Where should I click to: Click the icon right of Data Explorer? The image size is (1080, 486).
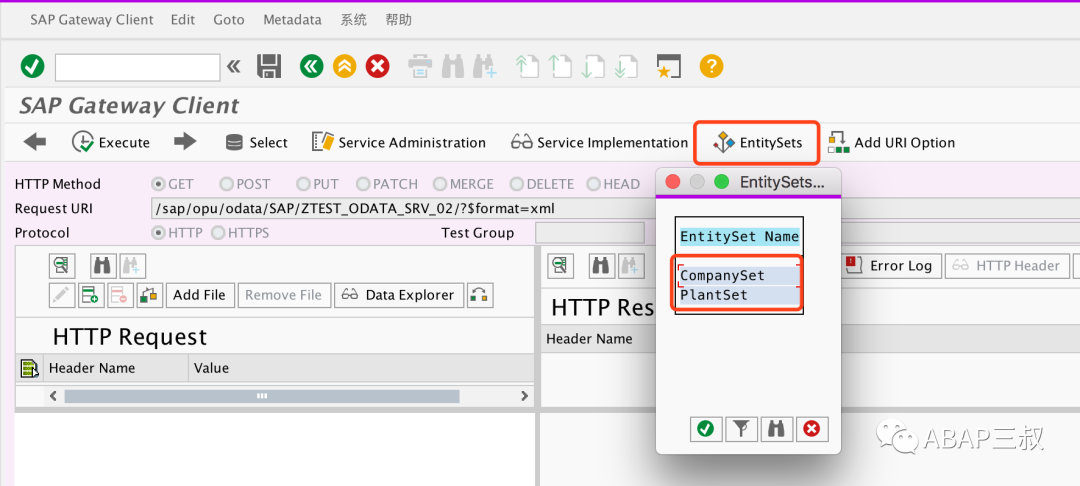(x=480, y=295)
